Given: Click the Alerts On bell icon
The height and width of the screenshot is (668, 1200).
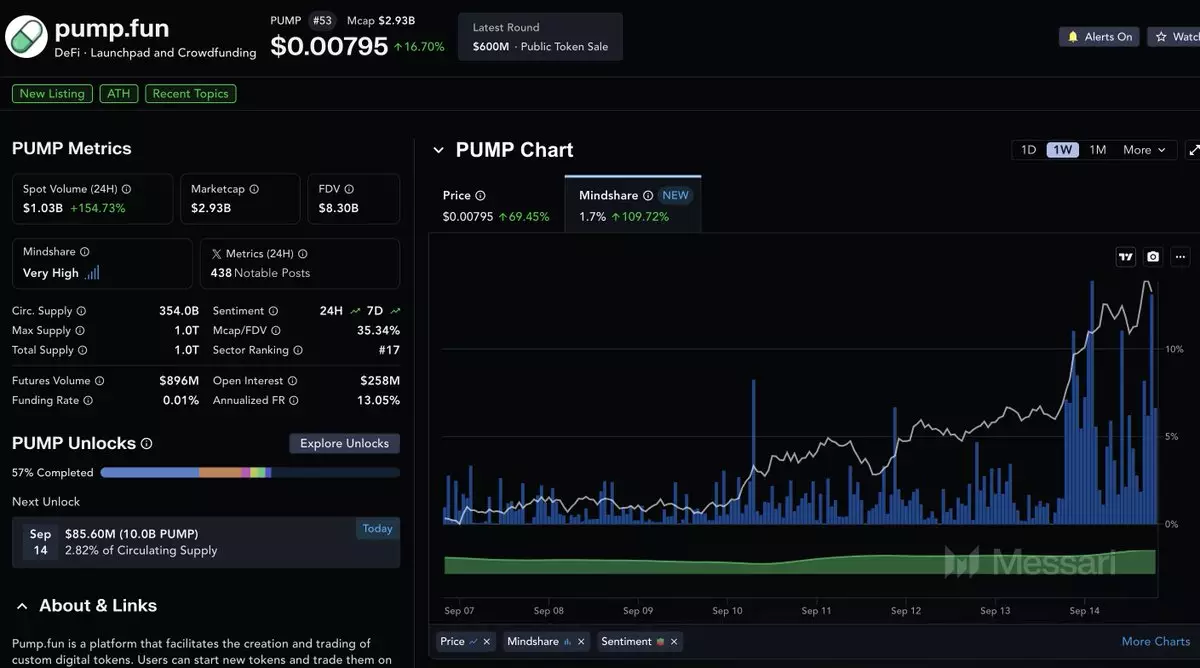Looking at the screenshot, I should click(1072, 37).
